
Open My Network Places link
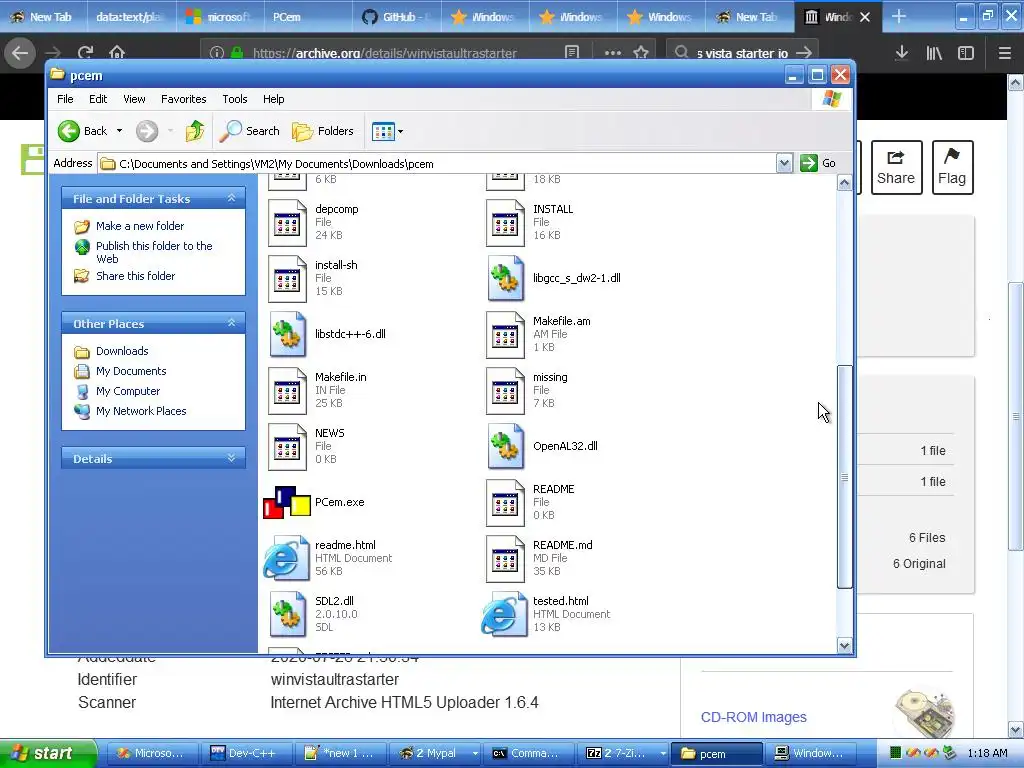(141, 411)
